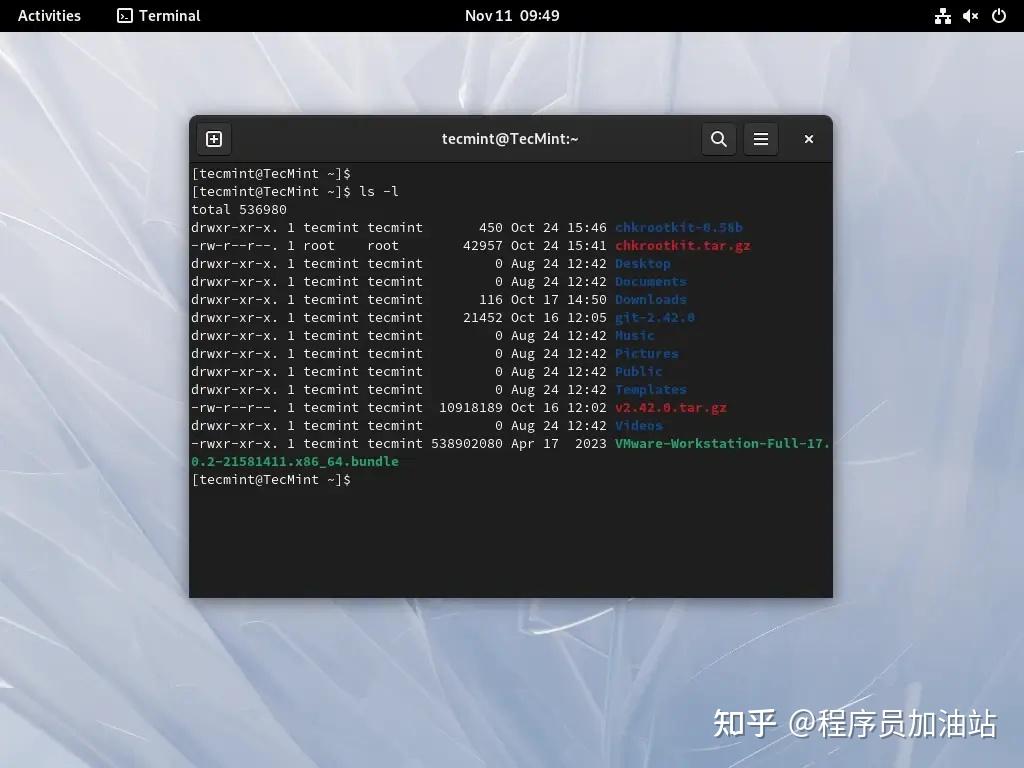The width and height of the screenshot is (1024, 768).
Task: Click the VMware-Workstation bundle file name
Action: pyautogui.click(x=722, y=443)
